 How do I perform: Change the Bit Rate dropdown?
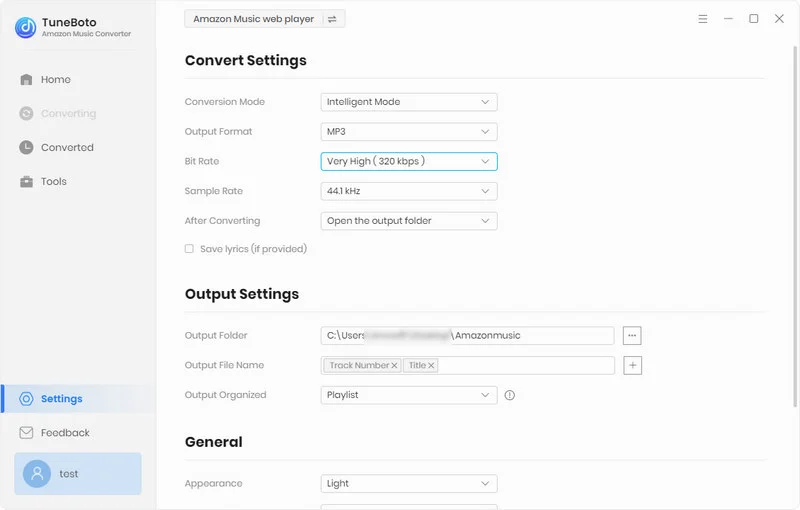[x=409, y=161]
